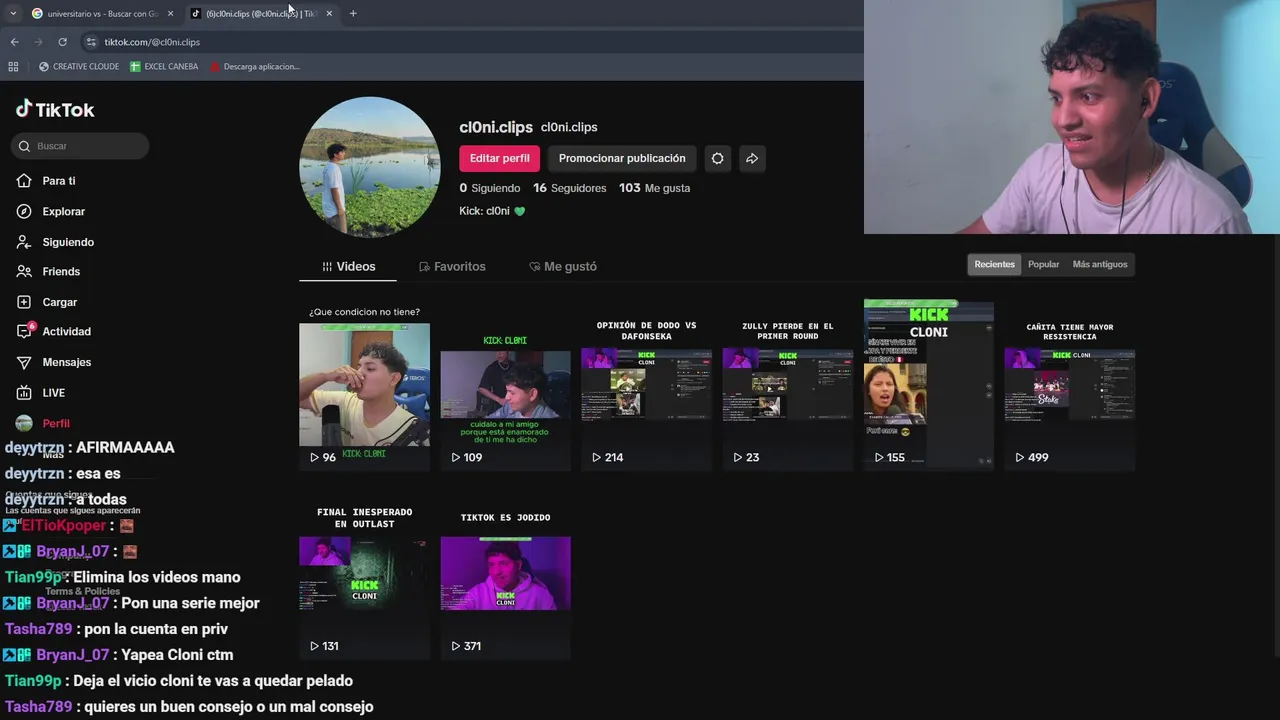Open Para ti home feed icon

click(24, 181)
